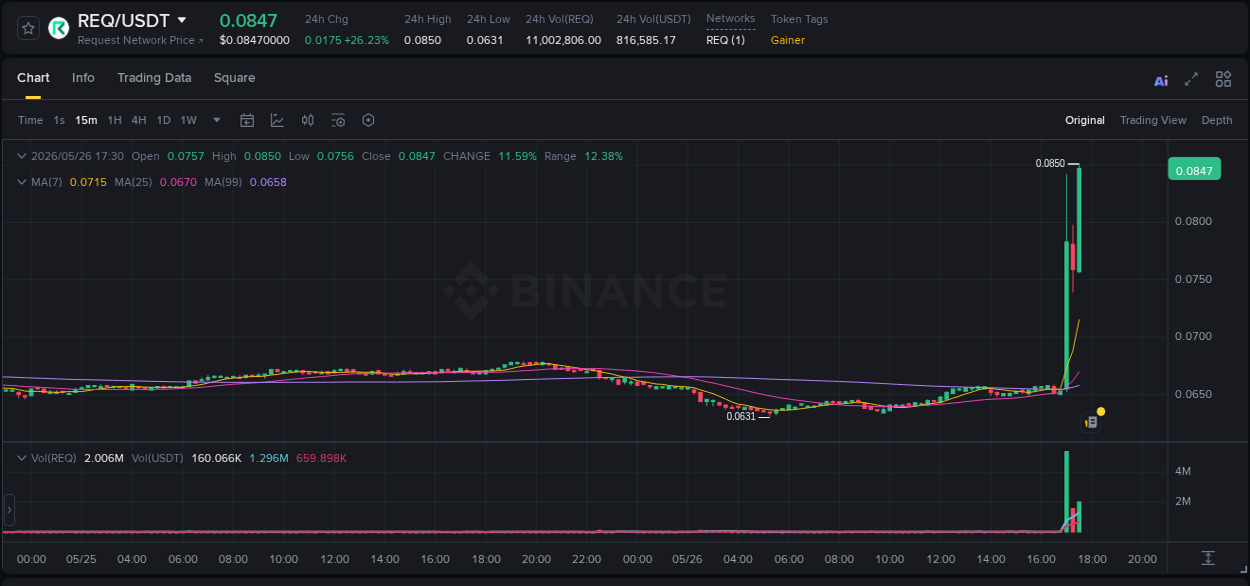Image resolution: width=1250 pixels, height=586 pixels.
Task: Click the REQ (1) networks entry
Action: 726,40
